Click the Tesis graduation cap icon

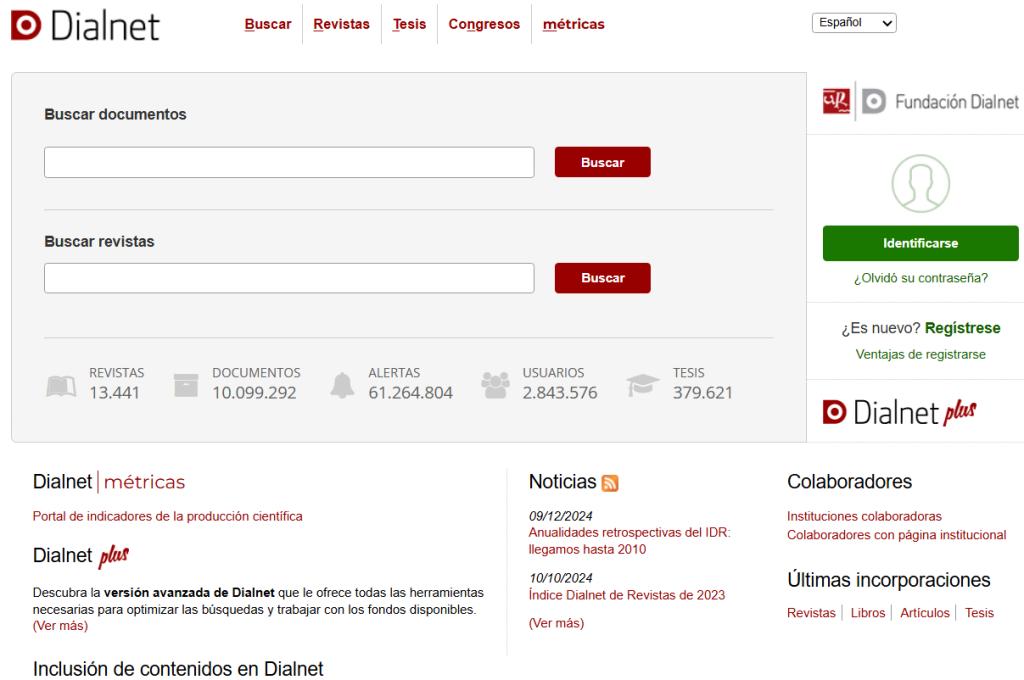tap(643, 384)
